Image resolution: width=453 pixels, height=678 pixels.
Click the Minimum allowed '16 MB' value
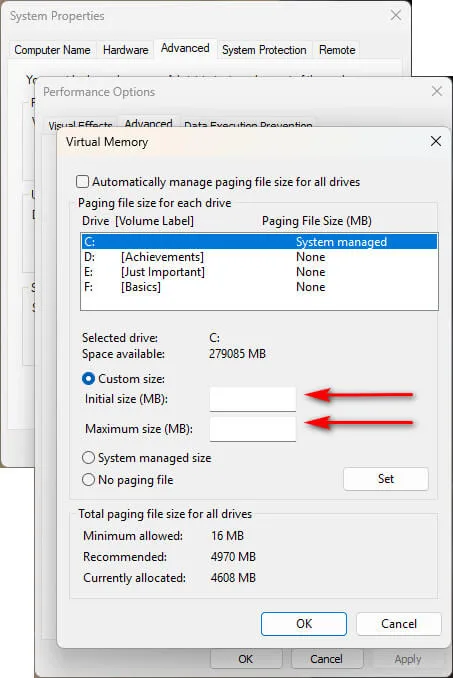pyautogui.click(x=227, y=536)
